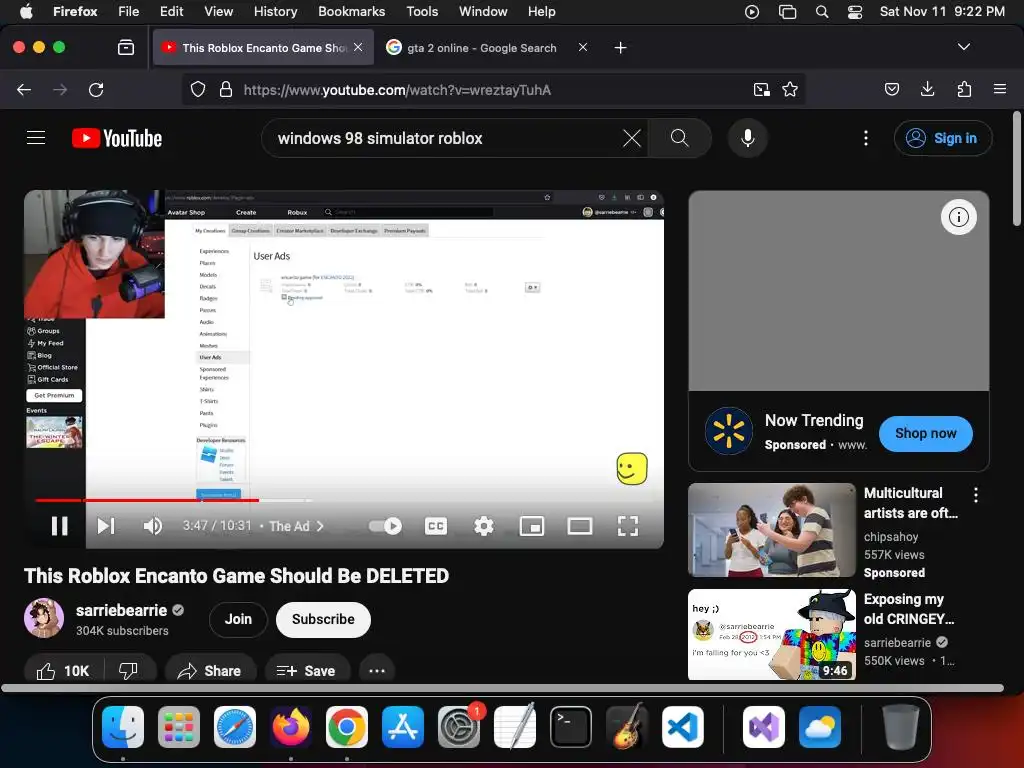Start voice search with microphone icon

[748, 138]
